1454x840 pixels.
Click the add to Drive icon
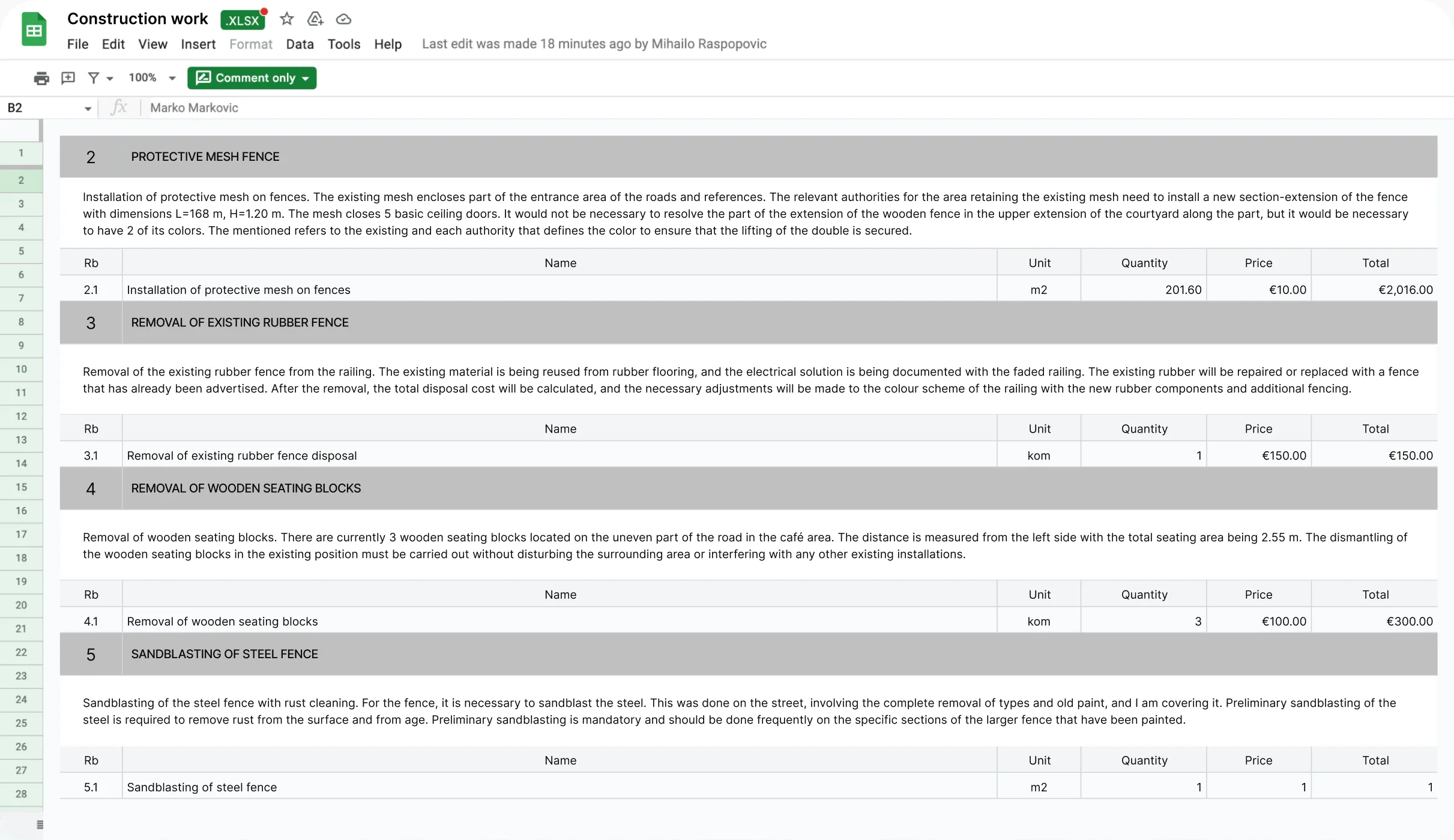click(x=315, y=19)
